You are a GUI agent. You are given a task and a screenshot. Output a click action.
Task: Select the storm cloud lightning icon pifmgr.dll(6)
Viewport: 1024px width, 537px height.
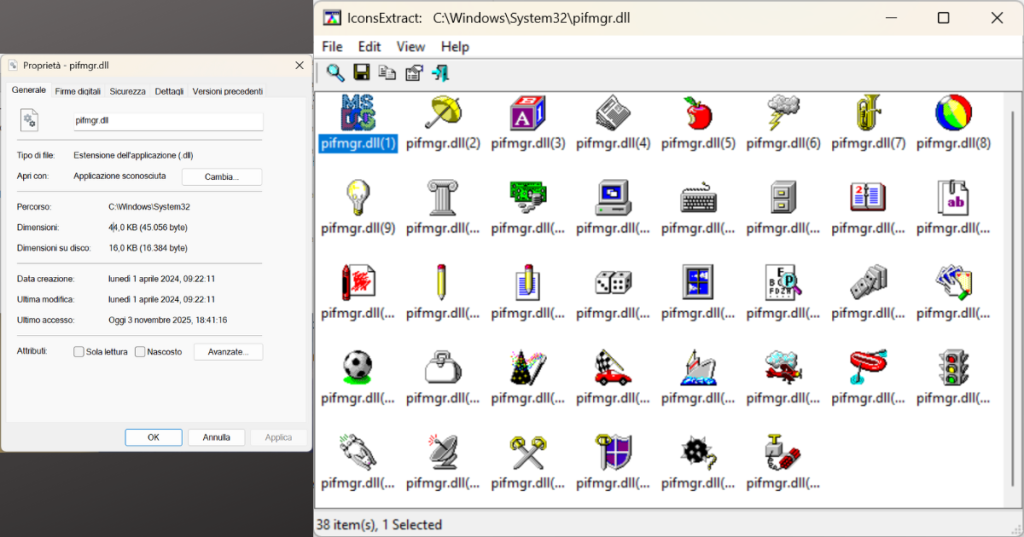(x=782, y=113)
